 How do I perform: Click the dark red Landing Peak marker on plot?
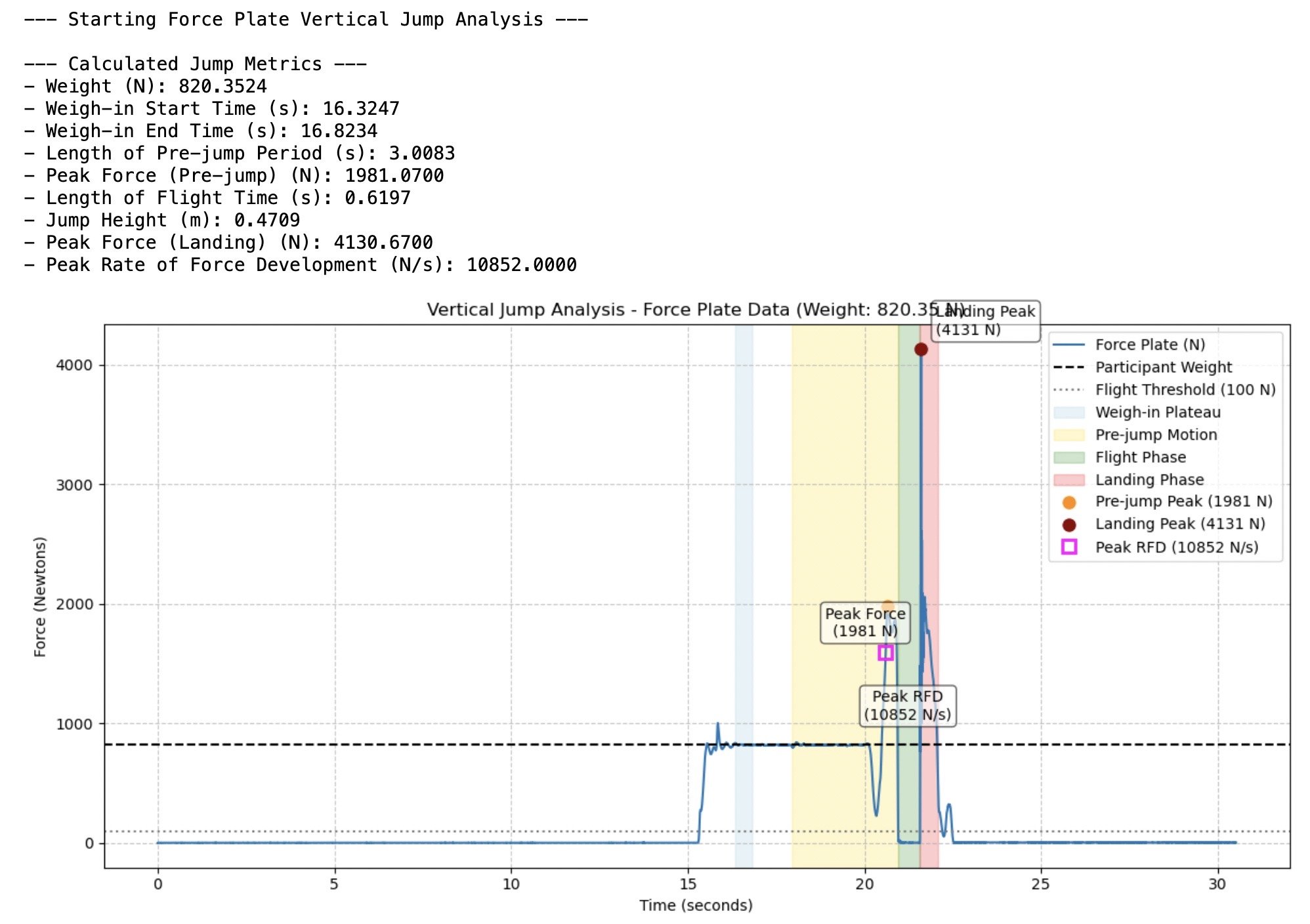[x=921, y=349]
